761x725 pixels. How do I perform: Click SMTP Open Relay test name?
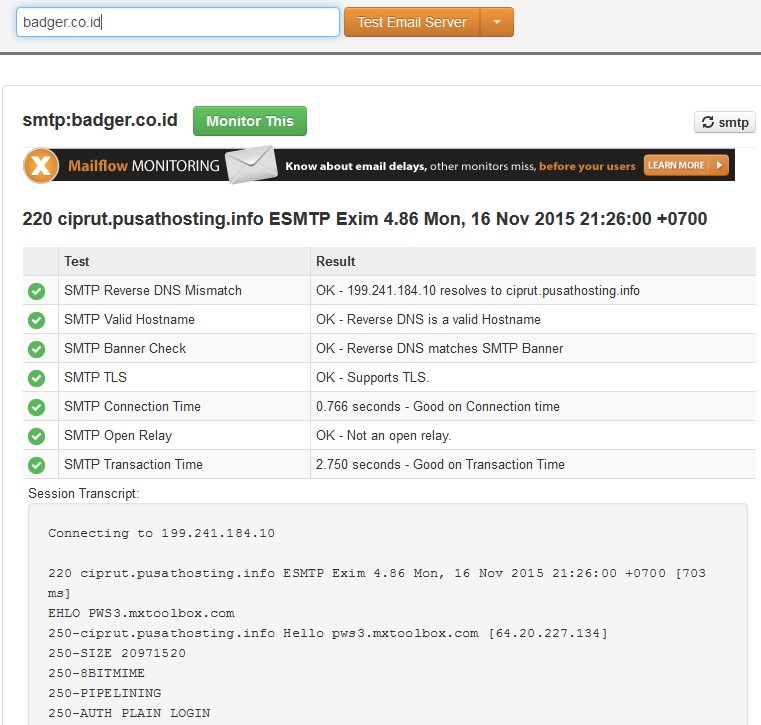(118, 435)
